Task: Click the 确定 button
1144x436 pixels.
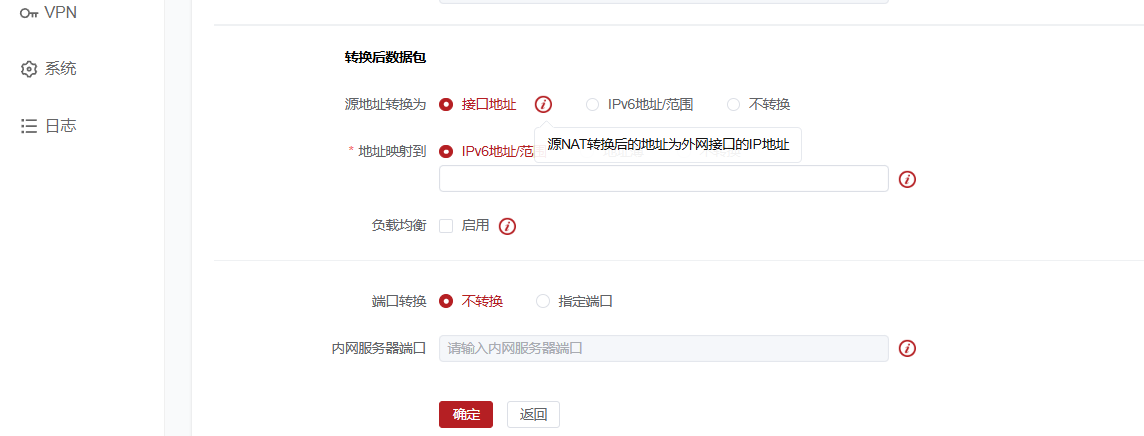Action: (x=466, y=414)
